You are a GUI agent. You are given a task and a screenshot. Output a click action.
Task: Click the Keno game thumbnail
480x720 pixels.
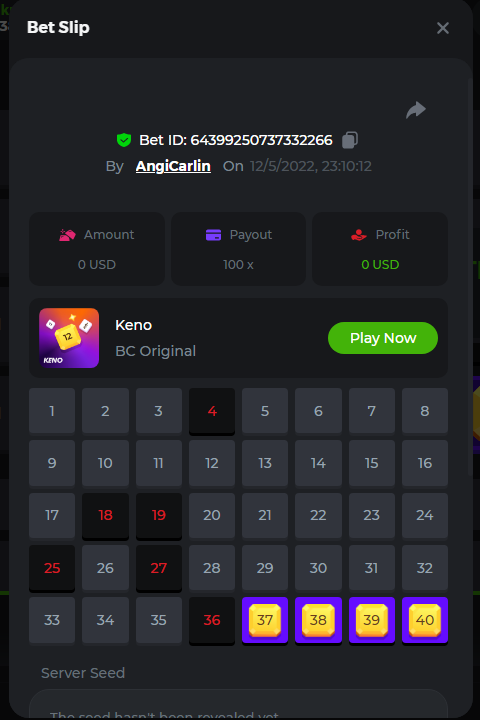[69, 338]
